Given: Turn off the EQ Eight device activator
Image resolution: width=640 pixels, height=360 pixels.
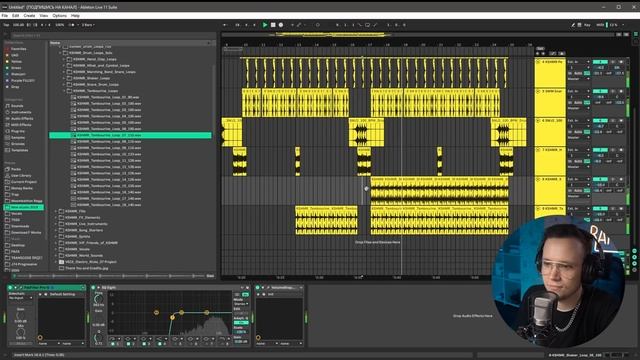Looking at the screenshot, I should [93, 288].
